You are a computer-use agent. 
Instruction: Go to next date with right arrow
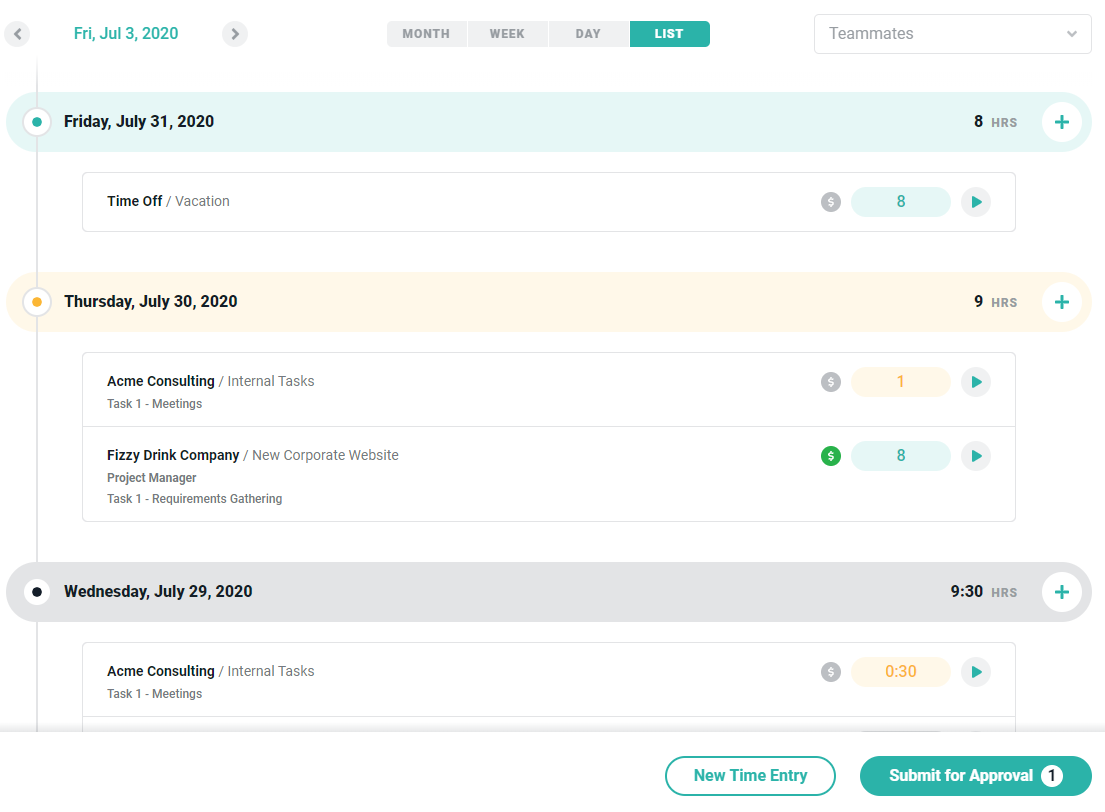235,34
